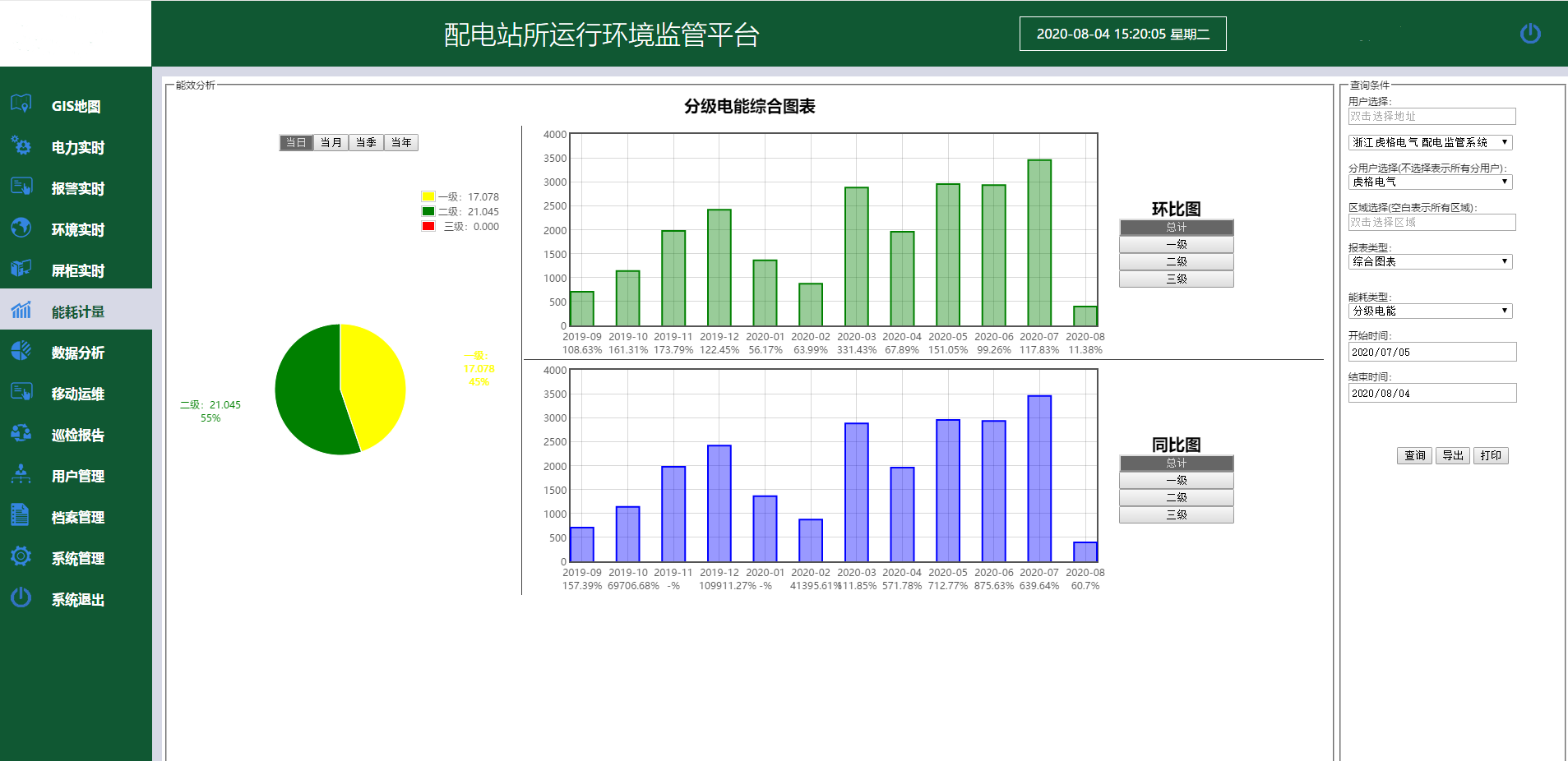Open the 能耗类型 dropdown showing 分级电能
Viewport: 1568px width, 761px height.
pyautogui.click(x=1430, y=311)
